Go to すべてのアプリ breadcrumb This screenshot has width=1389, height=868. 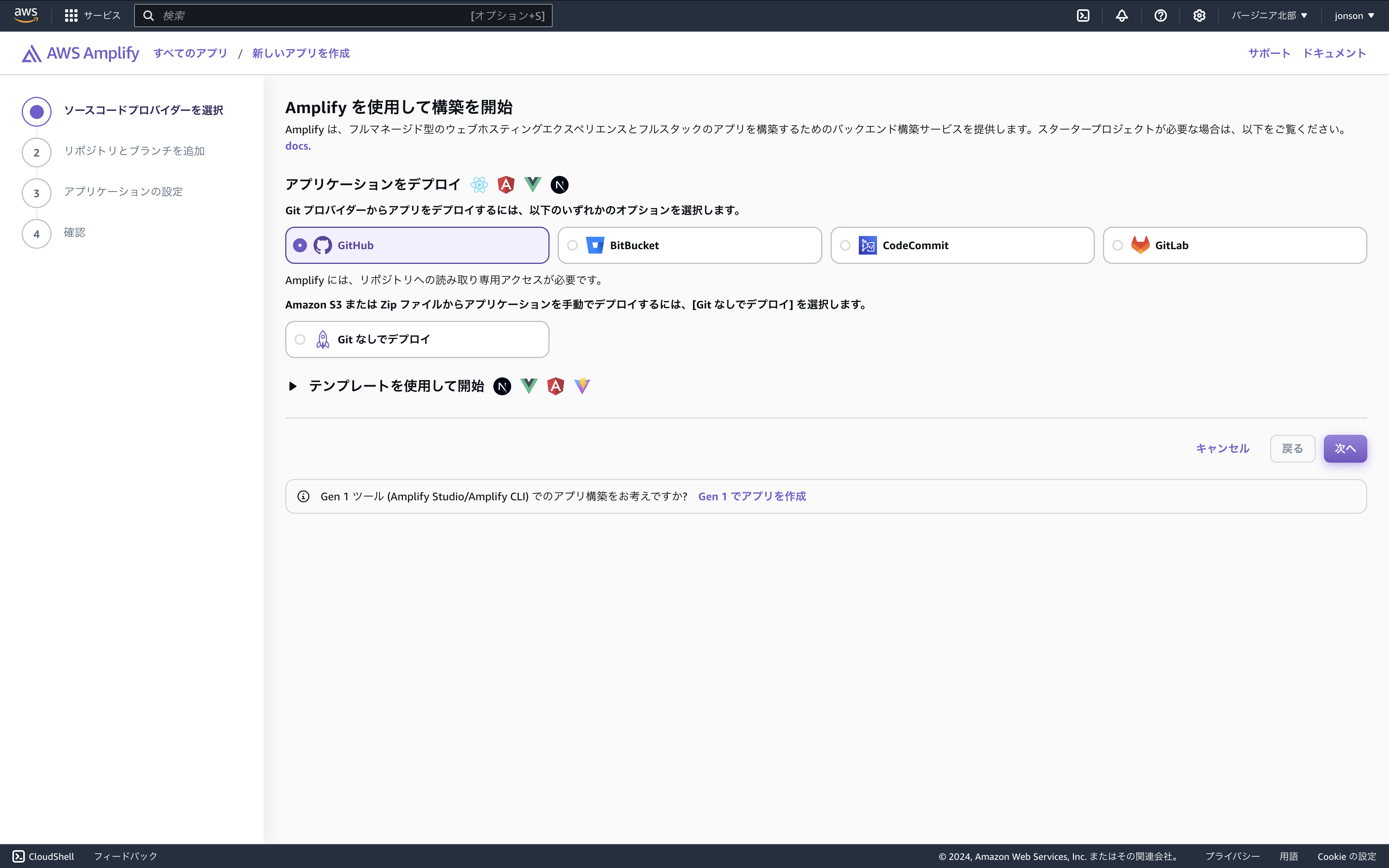pyautogui.click(x=190, y=53)
